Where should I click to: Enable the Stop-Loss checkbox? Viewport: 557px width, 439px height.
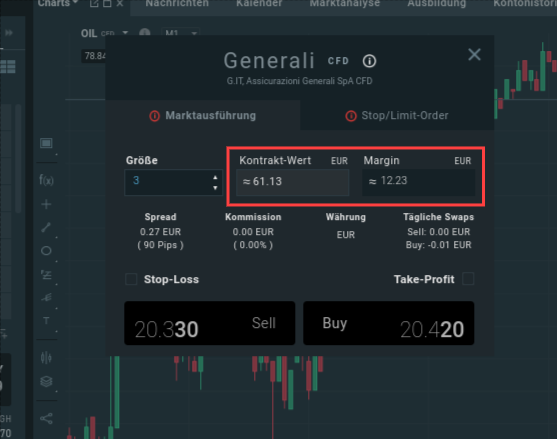coord(131,279)
